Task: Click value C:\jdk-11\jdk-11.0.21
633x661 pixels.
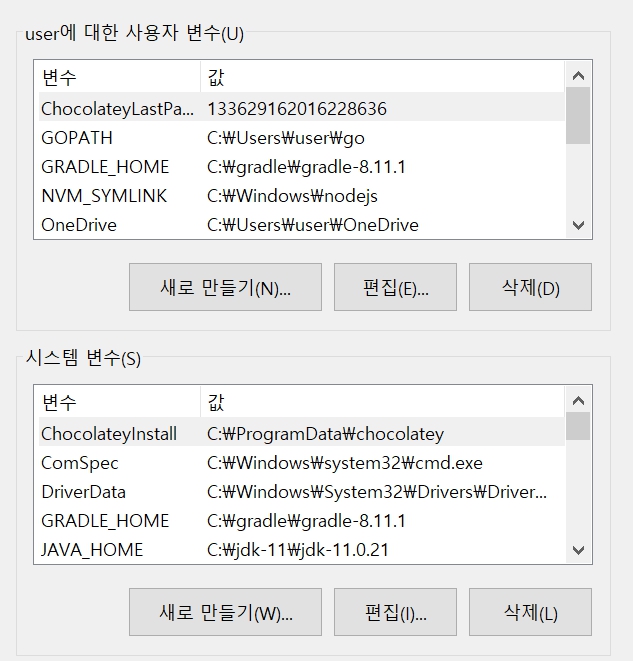Action: coord(298,550)
